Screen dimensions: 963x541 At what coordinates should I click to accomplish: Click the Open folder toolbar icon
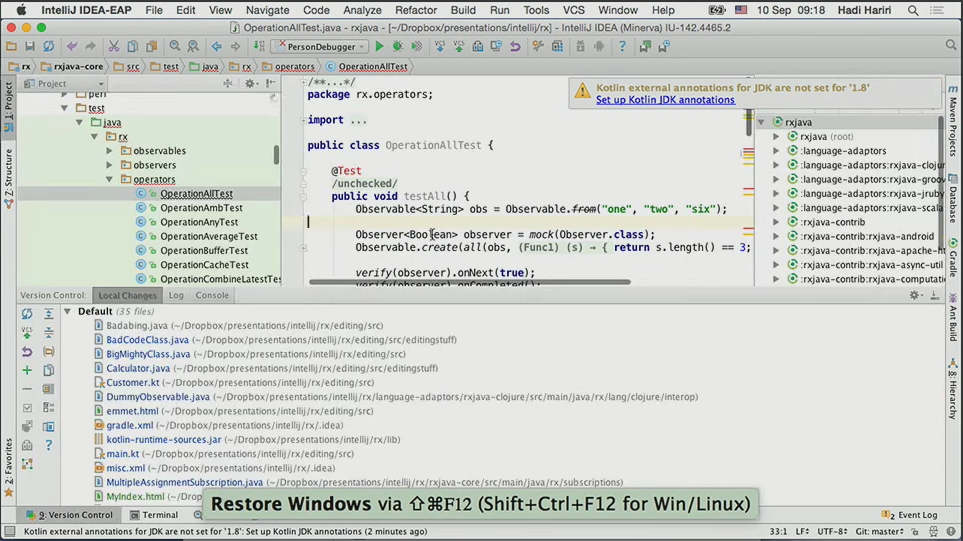[x=11, y=47]
